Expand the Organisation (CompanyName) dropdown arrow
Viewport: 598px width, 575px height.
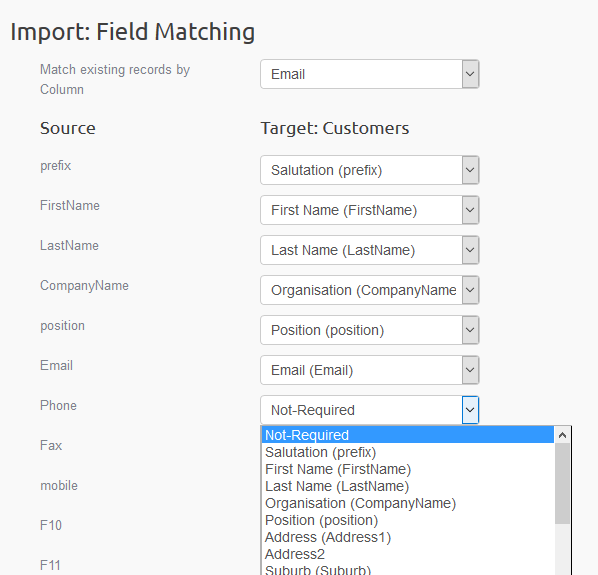click(x=470, y=290)
